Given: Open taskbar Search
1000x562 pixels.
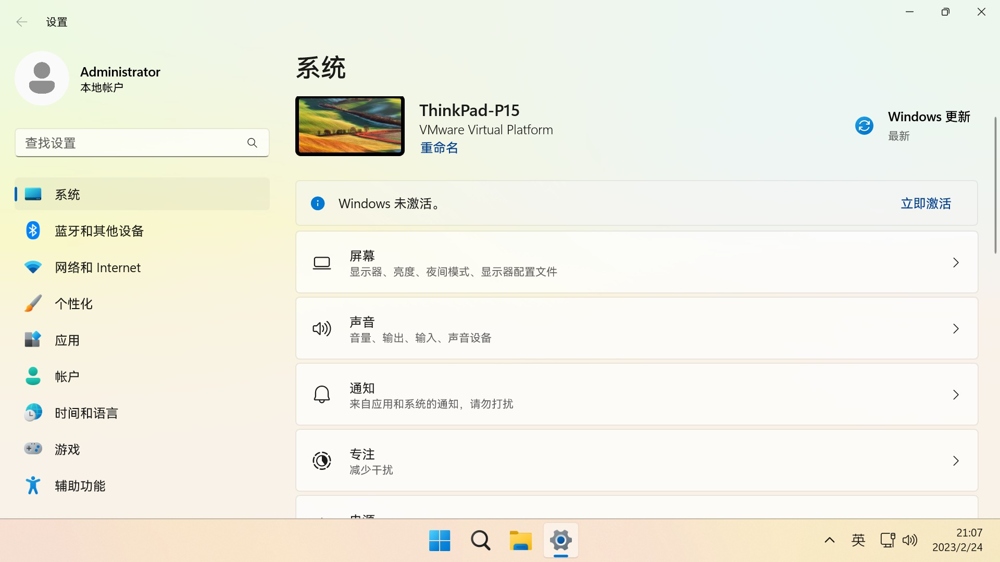Looking at the screenshot, I should 480,541.
